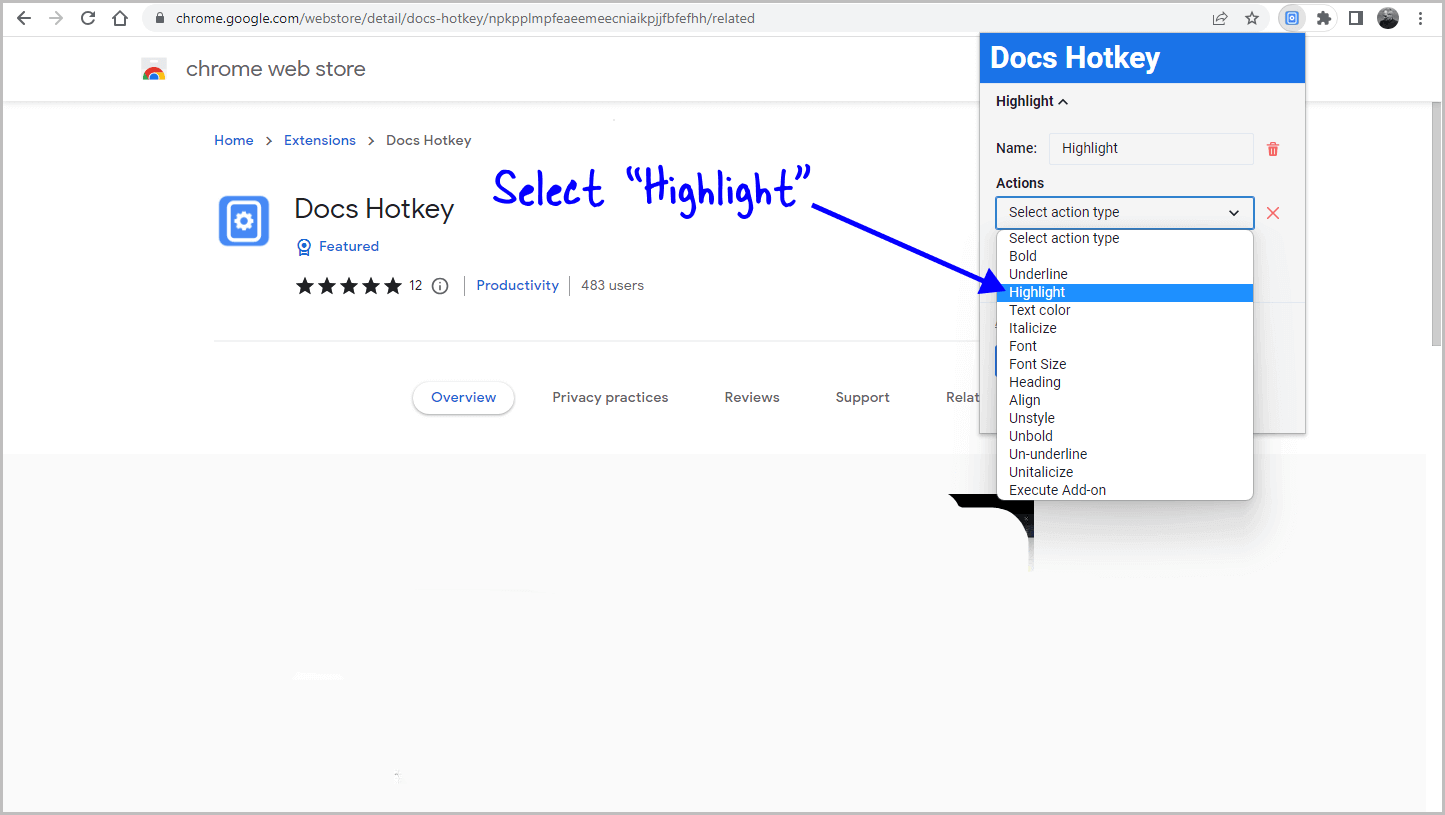Image resolution: width=1445 pixels, height=815 pixels.
Task: Open the Chrome three-dot menu
Action: pyautogui.click(x=1421, y=18)
